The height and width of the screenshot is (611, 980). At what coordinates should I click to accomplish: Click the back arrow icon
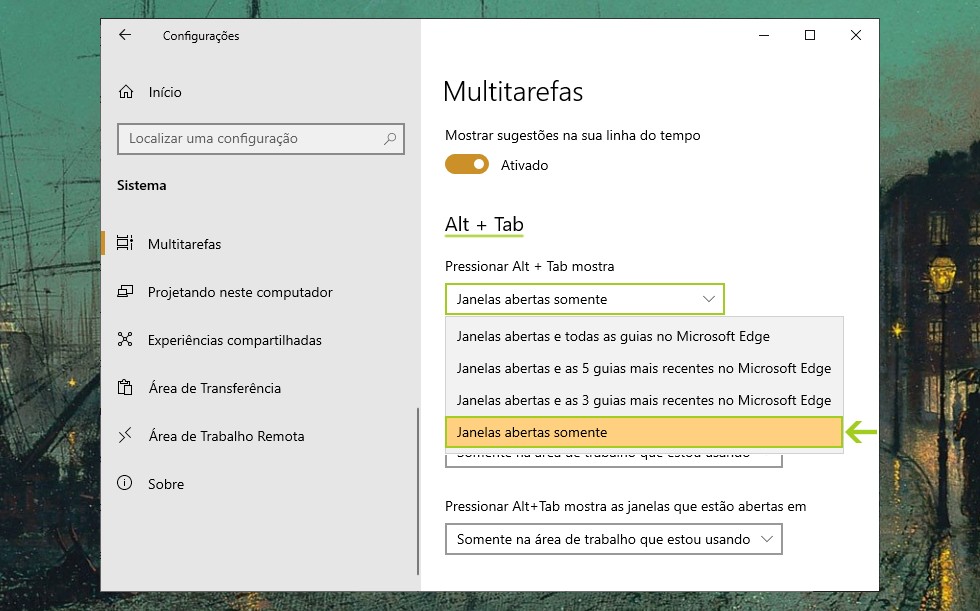[x=125, y=35]
